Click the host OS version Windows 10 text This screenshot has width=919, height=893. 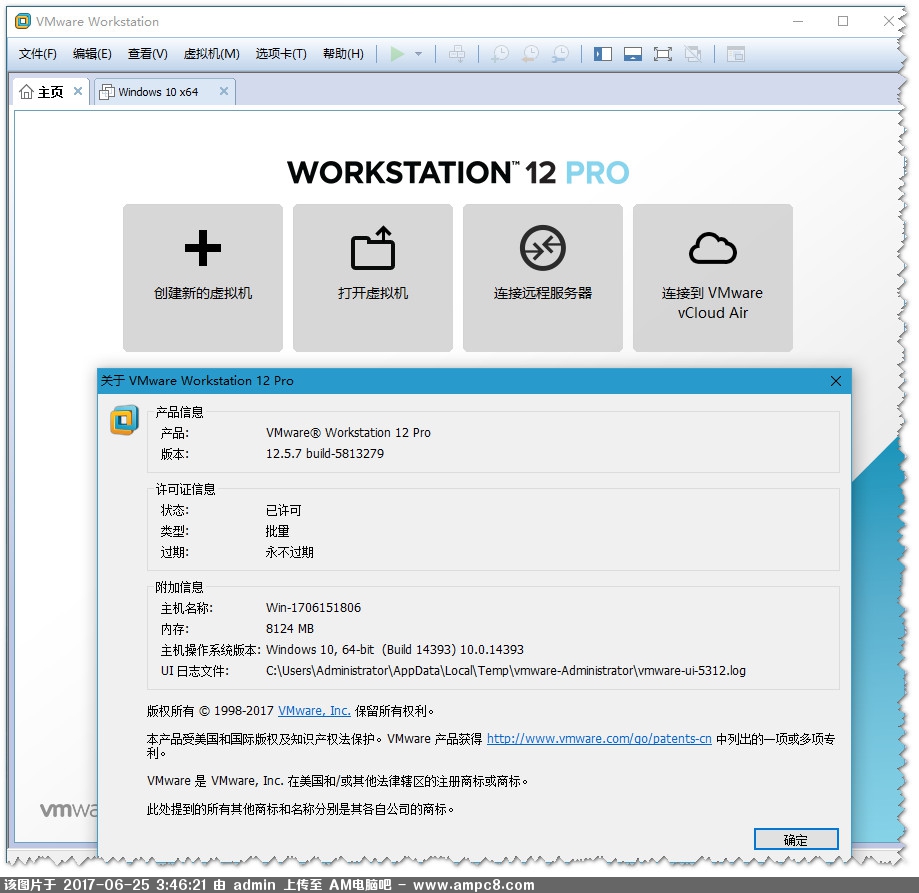point(395,650)
